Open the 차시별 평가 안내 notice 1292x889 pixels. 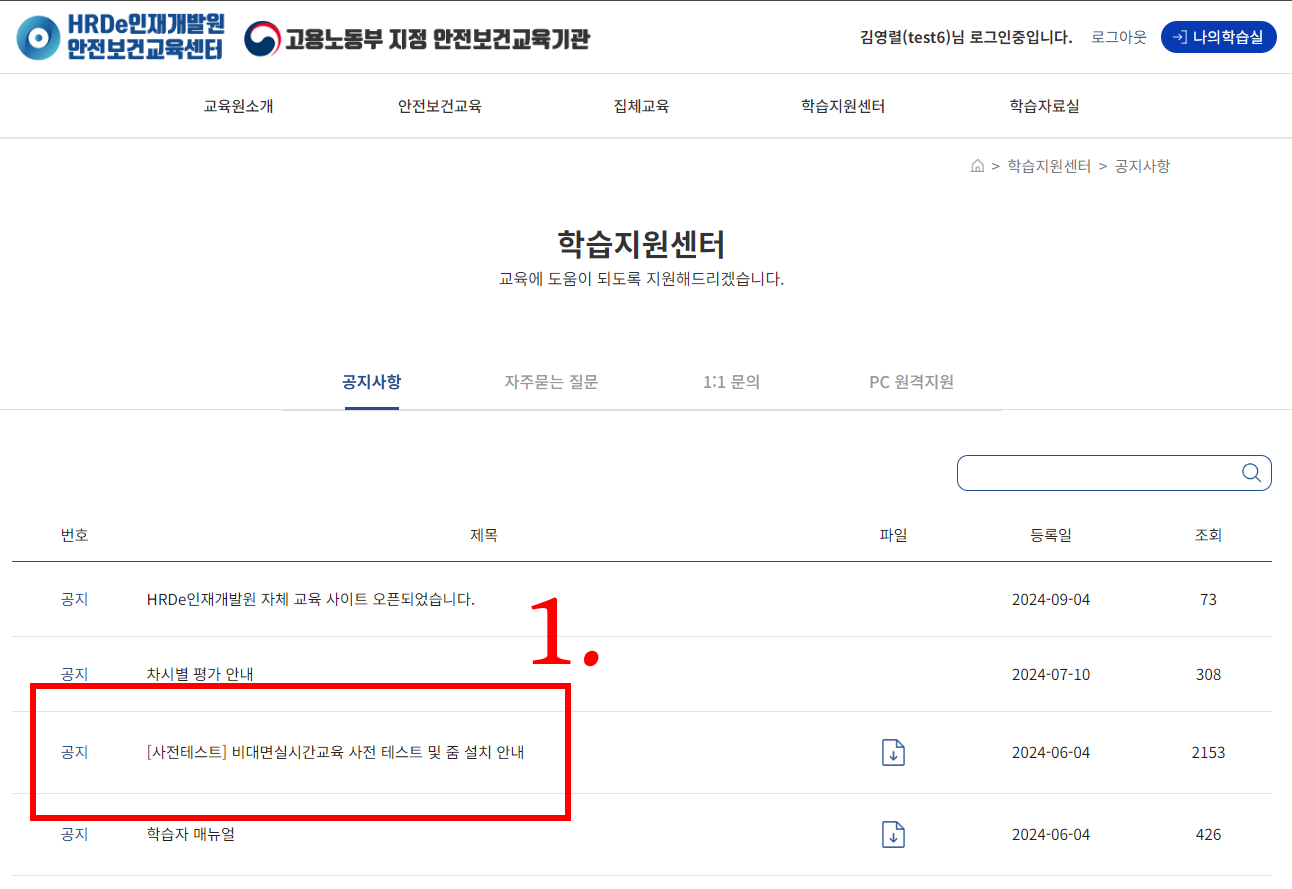pyautogui.click(x=200, y=674)
